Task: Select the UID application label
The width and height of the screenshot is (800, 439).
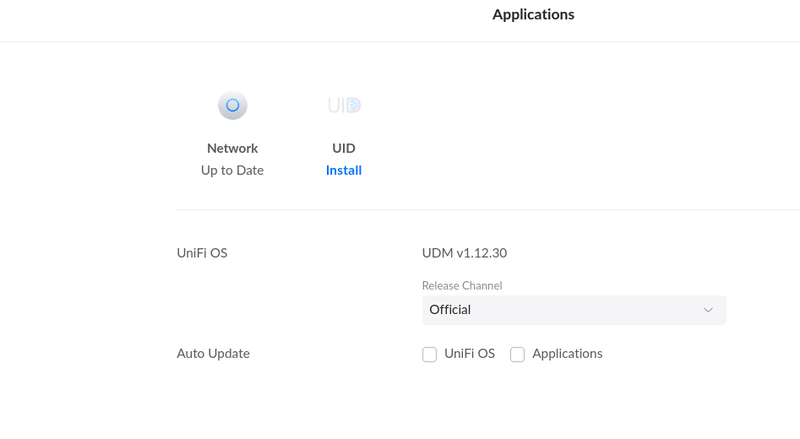Action: pyautogui.click(x=344, y=149)
